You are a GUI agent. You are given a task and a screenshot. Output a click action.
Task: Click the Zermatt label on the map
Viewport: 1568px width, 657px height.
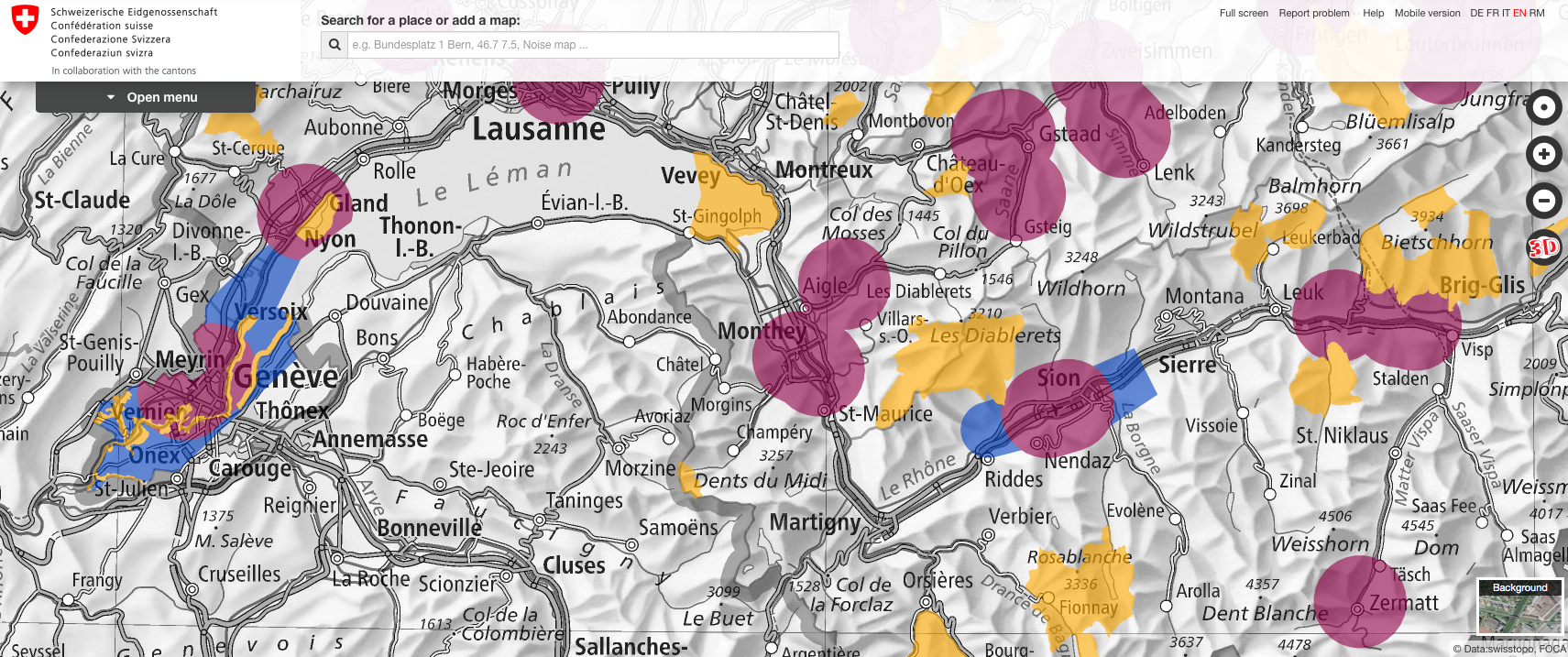1404,603
